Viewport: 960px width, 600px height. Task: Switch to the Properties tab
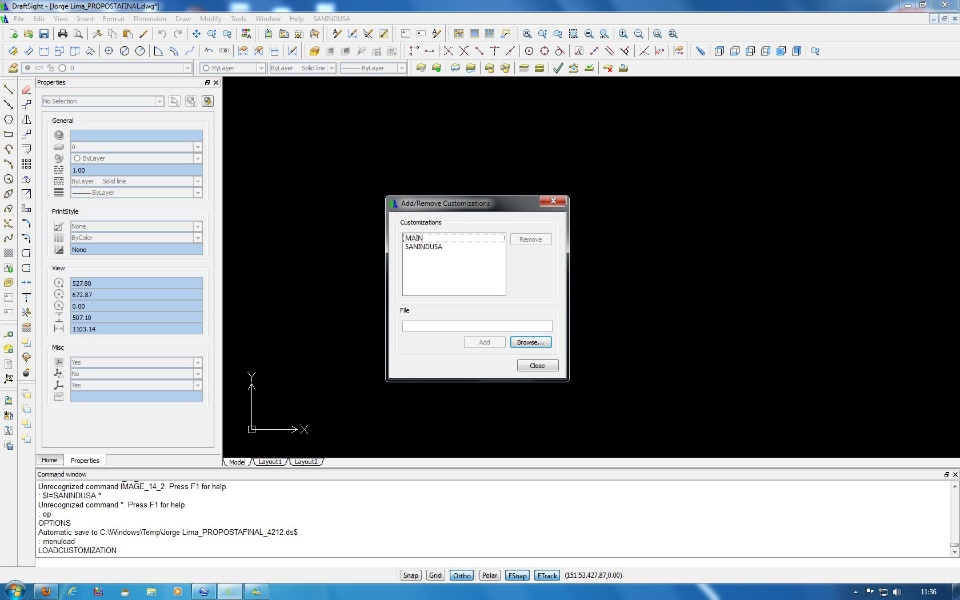tap(84, 460)
